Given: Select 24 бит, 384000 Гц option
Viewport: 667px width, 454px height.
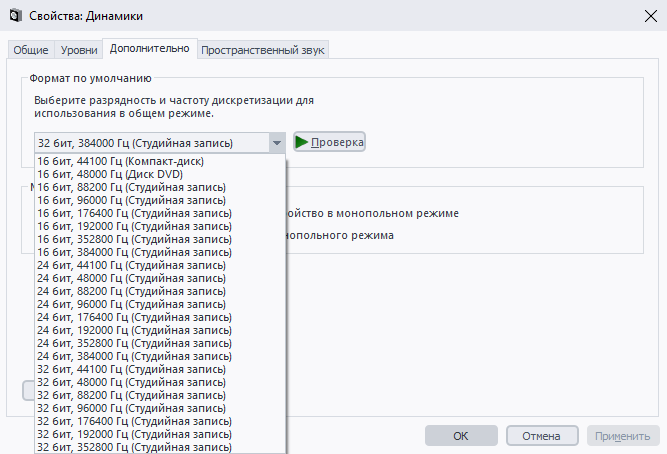Looking at the screenshot, I should tap(160, 356).
